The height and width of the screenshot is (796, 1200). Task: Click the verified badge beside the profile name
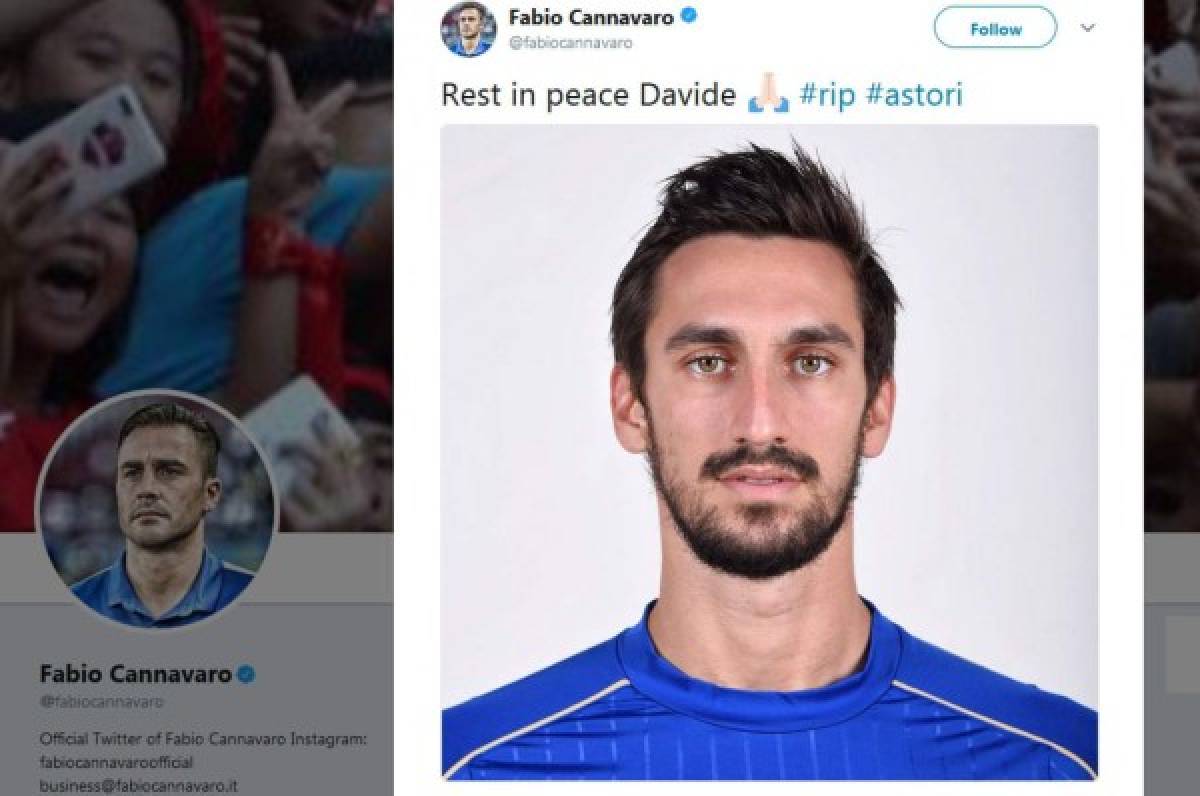point(246,675)
